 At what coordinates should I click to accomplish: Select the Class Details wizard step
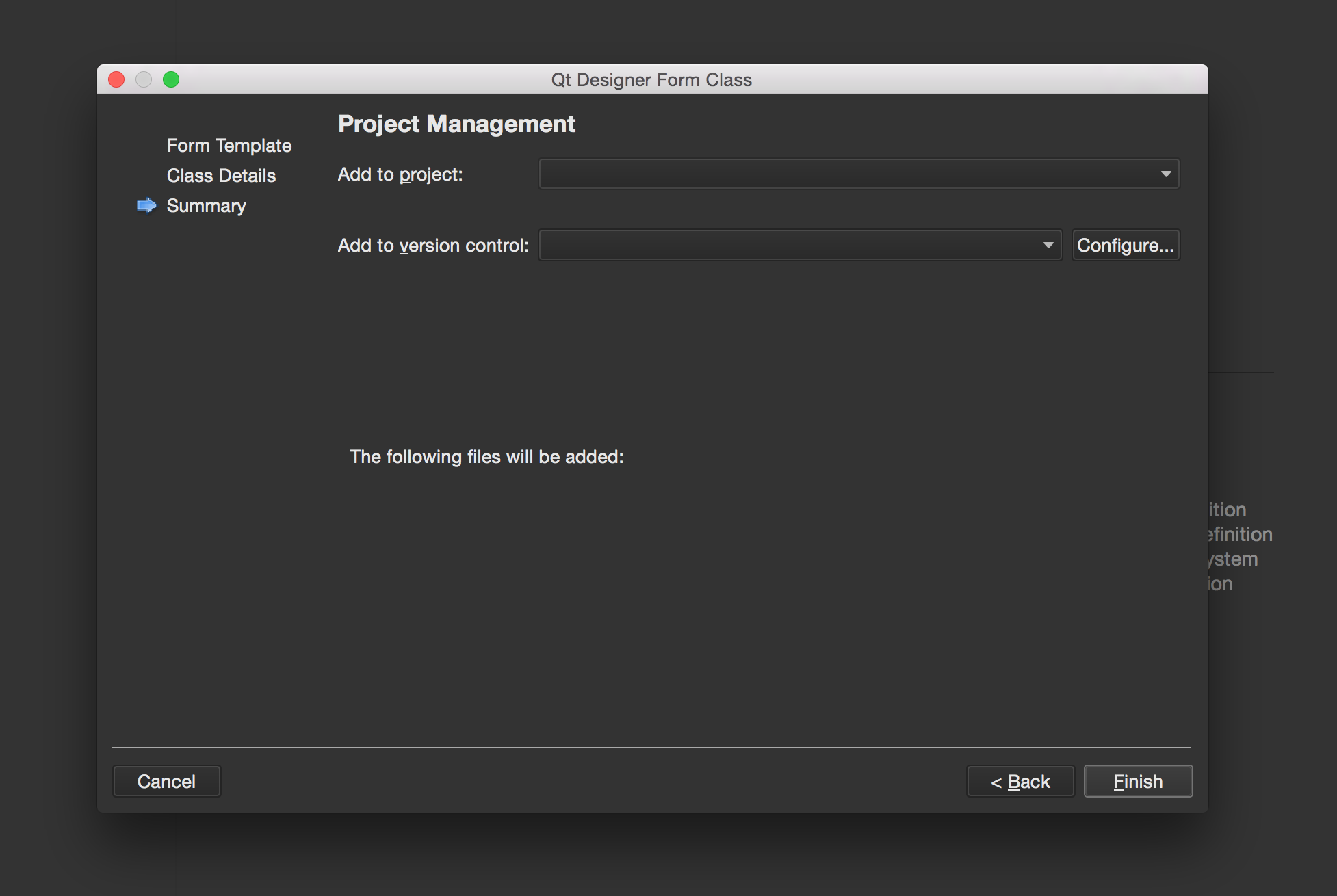pos(221,176)
